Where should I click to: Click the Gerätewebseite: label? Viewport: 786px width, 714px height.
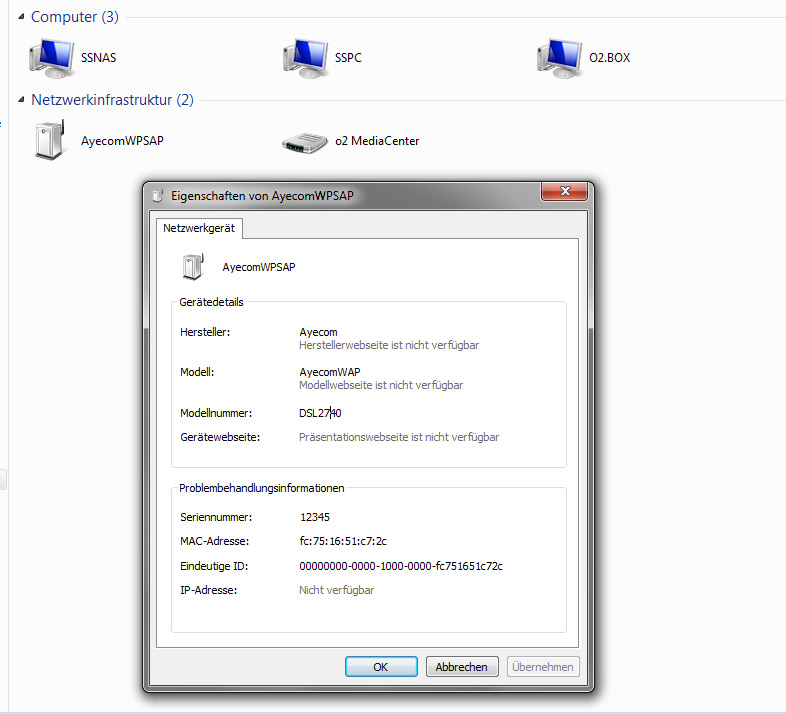coord(220,437)
